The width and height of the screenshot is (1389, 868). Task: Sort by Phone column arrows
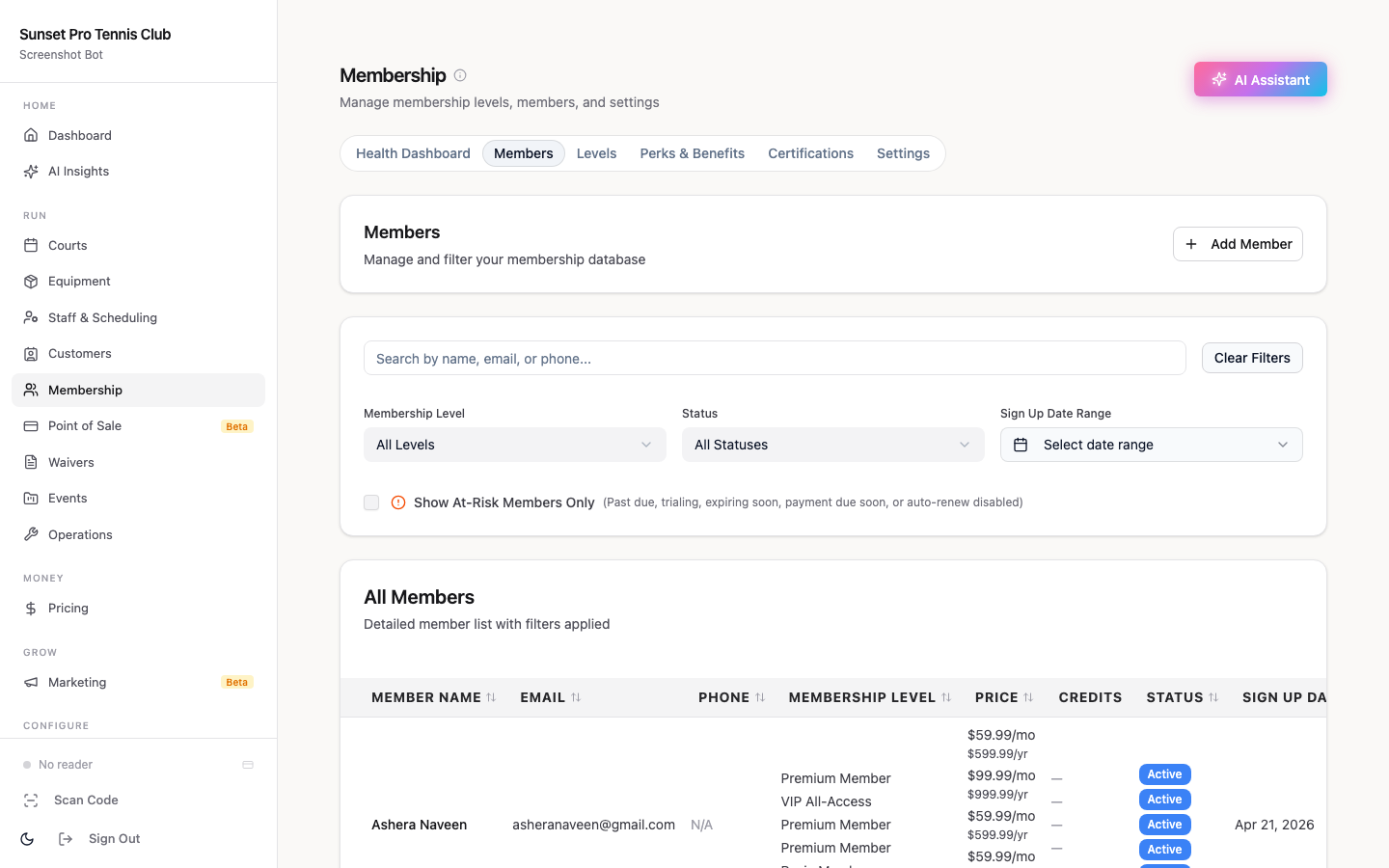click(x=760, y=697)
